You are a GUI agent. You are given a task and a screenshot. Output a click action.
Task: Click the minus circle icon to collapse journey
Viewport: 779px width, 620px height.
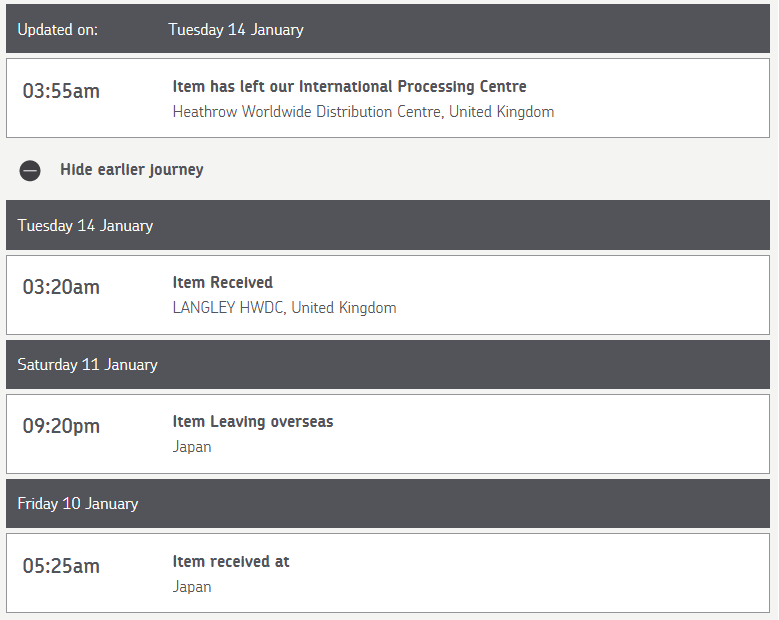pos(30,170)
